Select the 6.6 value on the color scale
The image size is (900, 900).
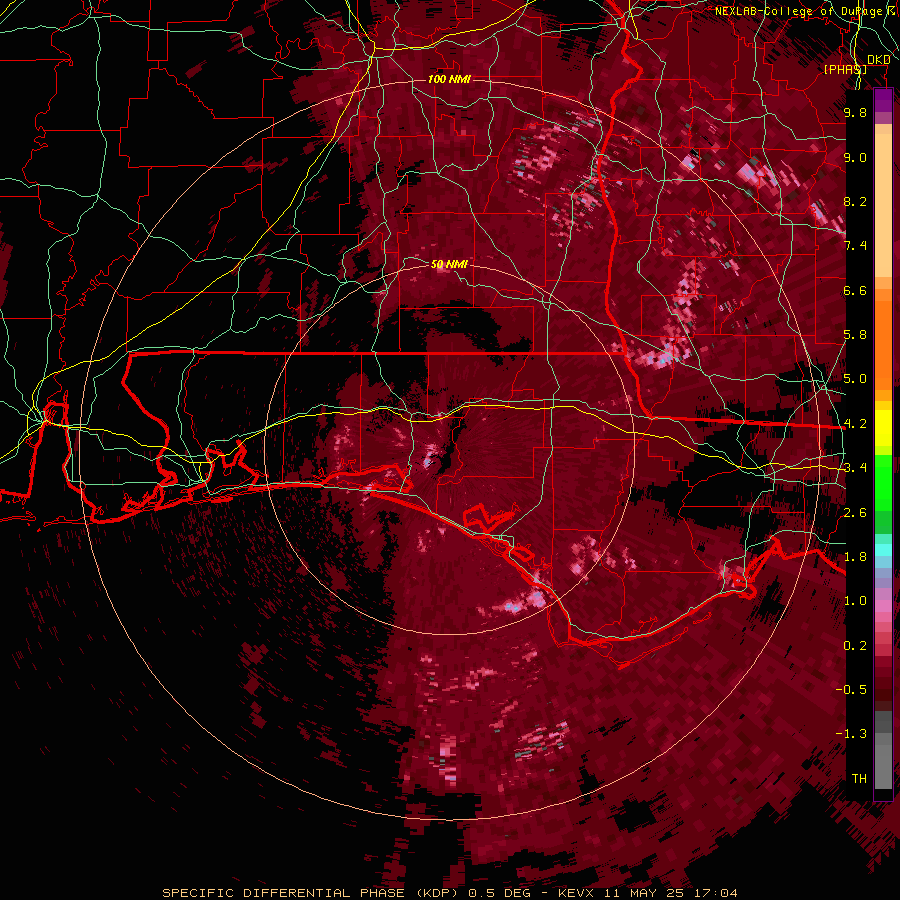855,290
